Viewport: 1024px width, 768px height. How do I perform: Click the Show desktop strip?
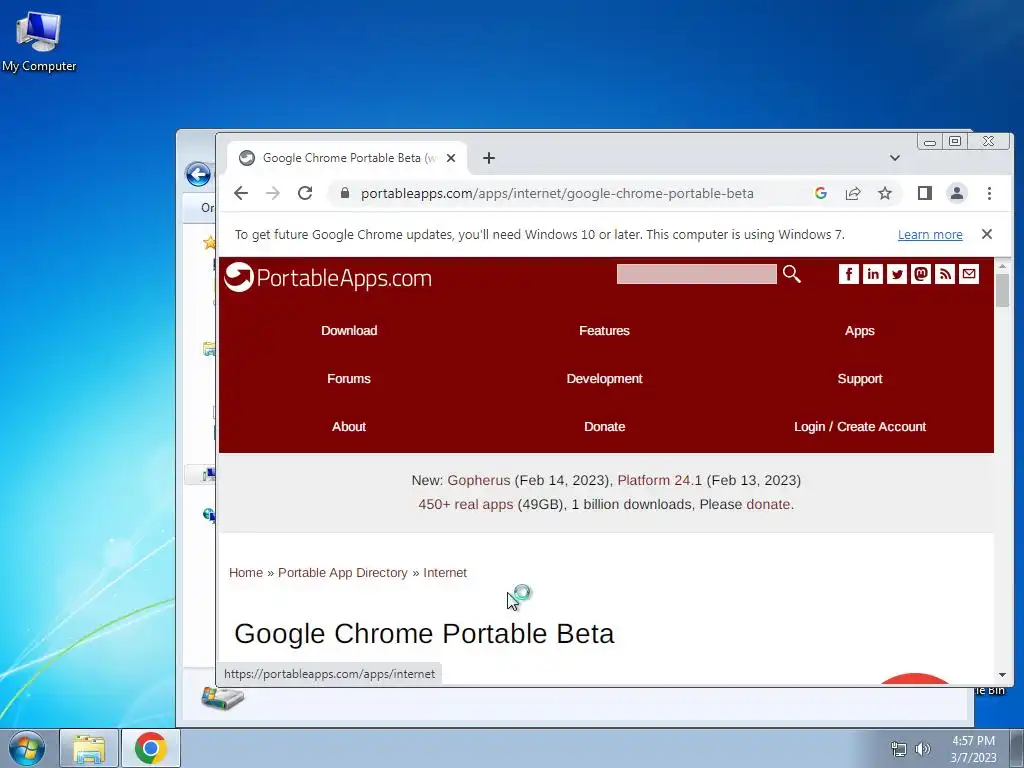1017,748
